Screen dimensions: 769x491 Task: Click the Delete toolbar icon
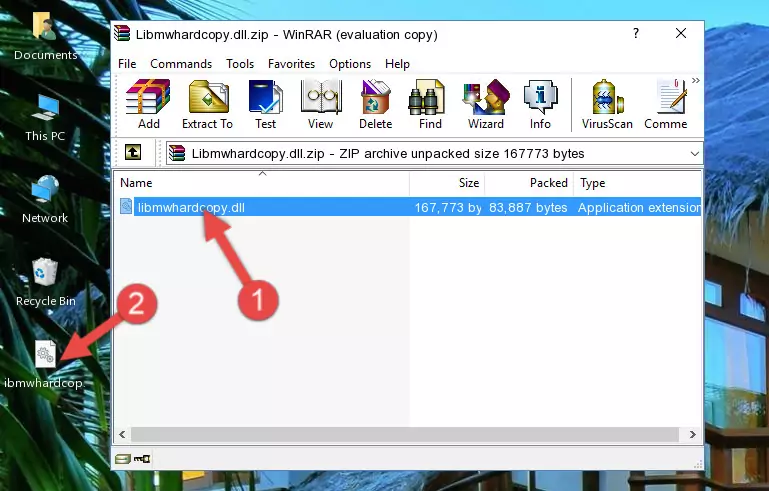pyautogui.click(x=376, y=104)
